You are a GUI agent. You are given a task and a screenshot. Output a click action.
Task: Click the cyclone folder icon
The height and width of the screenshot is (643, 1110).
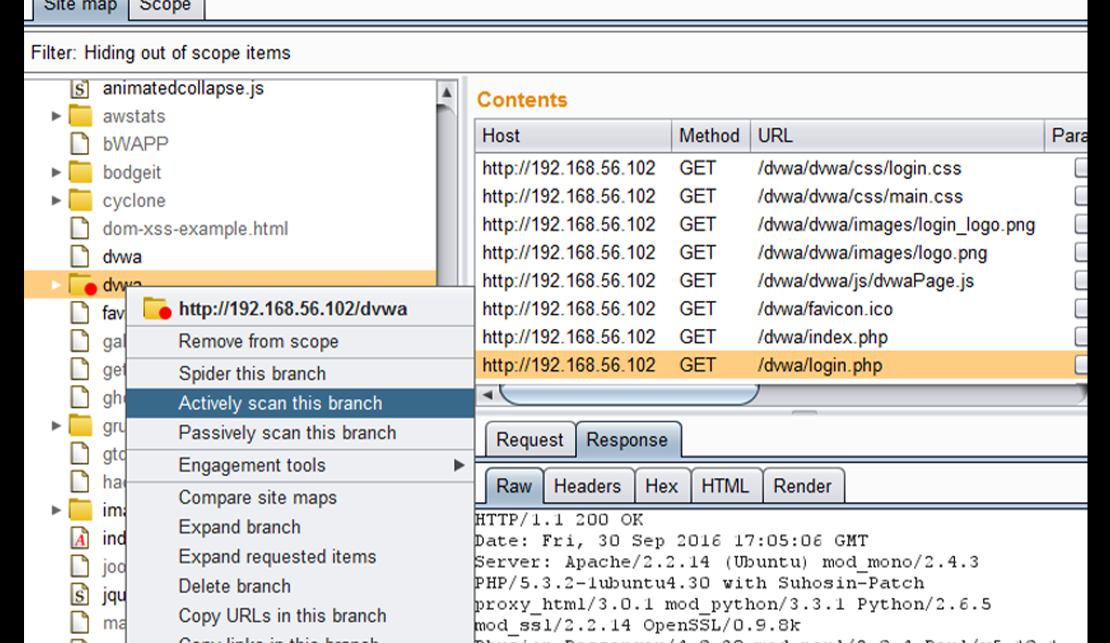tap(81, 200)
